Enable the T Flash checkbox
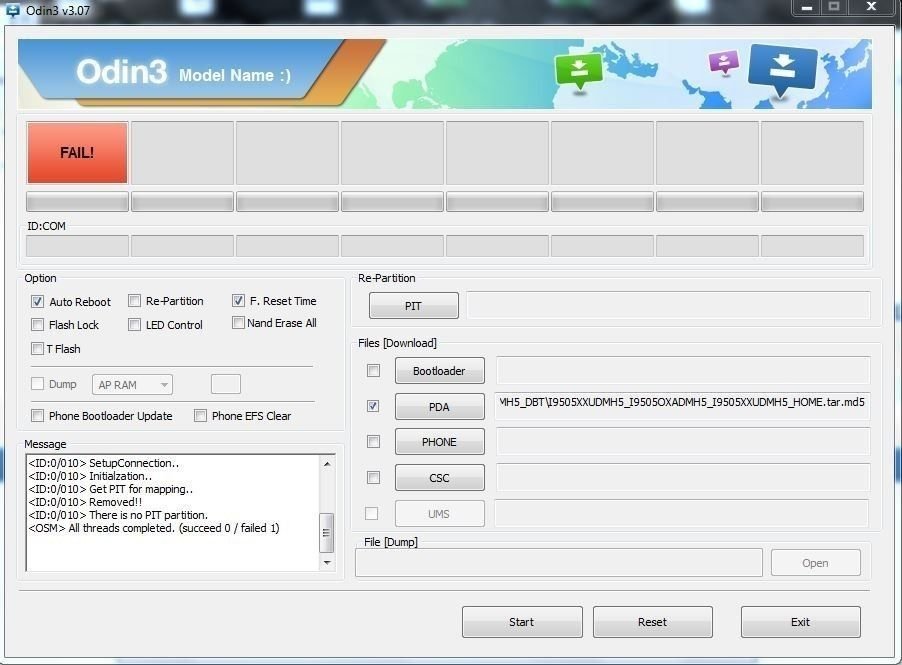902x665 pixels. [x=37, y=349]
